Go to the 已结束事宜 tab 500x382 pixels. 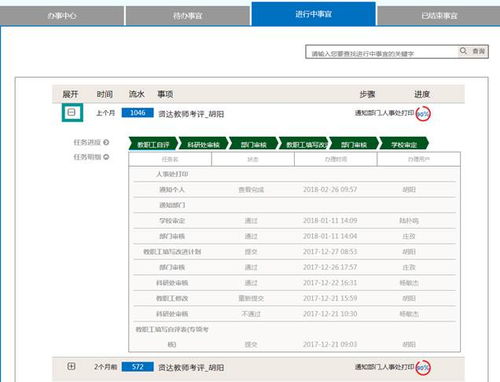point(439,16)
